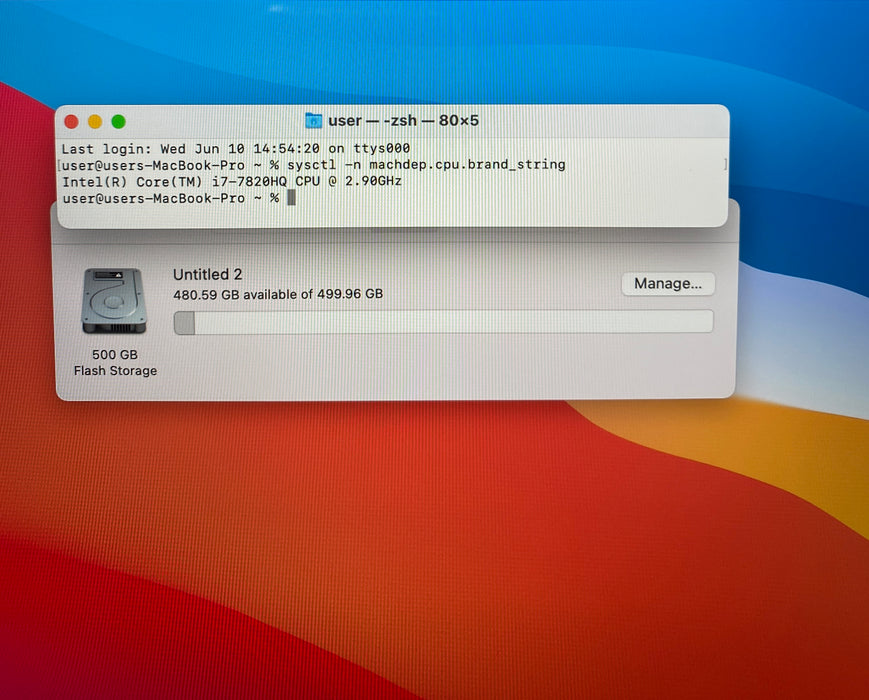
Task: Select the 'Untitled 2' volume name
Action: click(207, 274)
